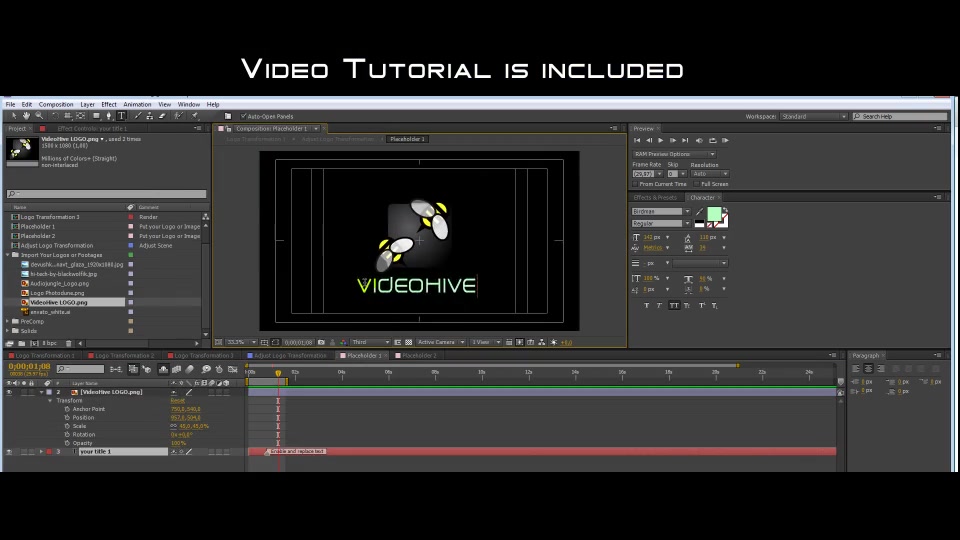Viewport: 960px width, 540px height.
Task: Open the Window menu
Action: (x=189, y=105)
